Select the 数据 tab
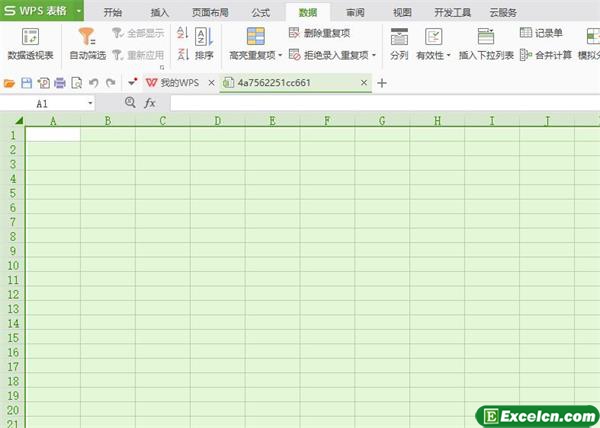600x428 pixels. (308, 13)
